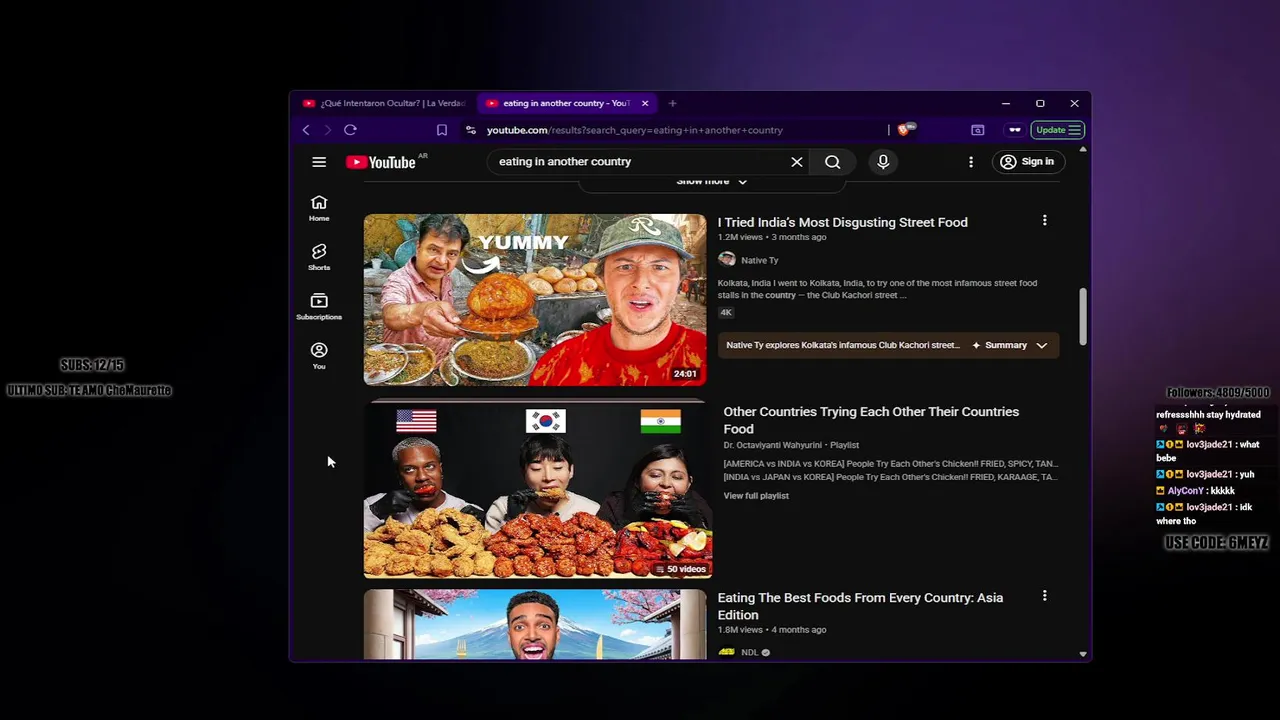The height and width of the screenshot is (720, 1280).
Task: Open YouTube settings three-dot menu
Action: tap(971, 162)
